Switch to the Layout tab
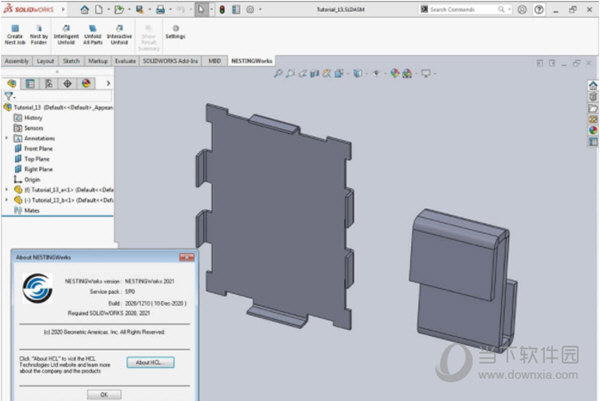 pos(45,61)
